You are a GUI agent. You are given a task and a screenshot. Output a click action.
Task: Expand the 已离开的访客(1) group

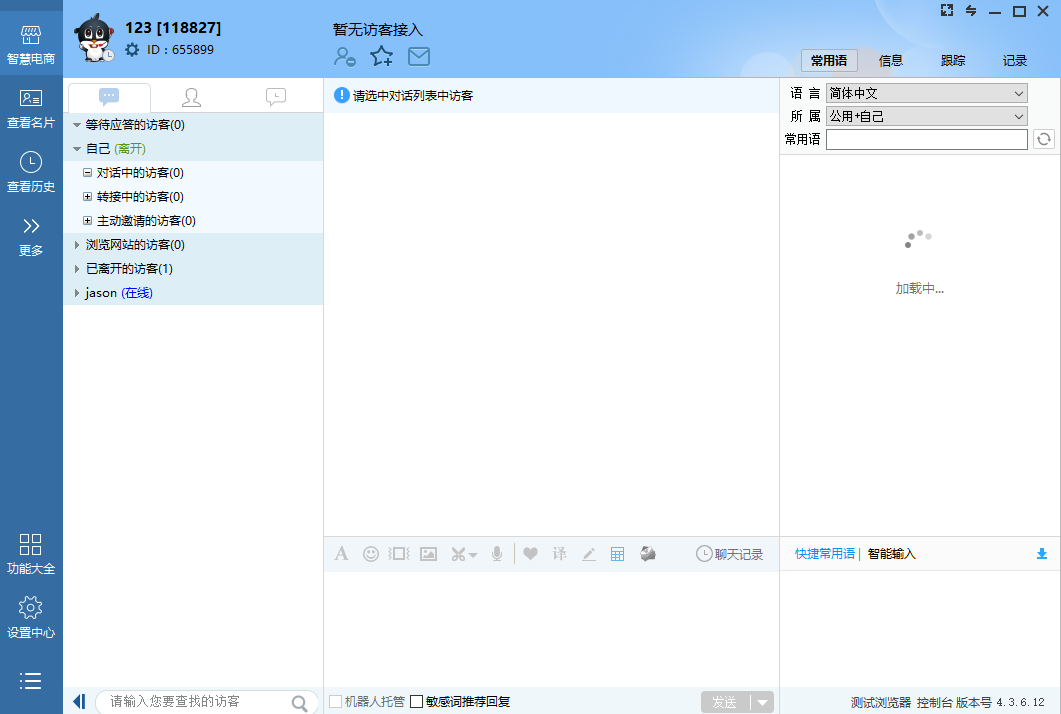coord(78,269)
